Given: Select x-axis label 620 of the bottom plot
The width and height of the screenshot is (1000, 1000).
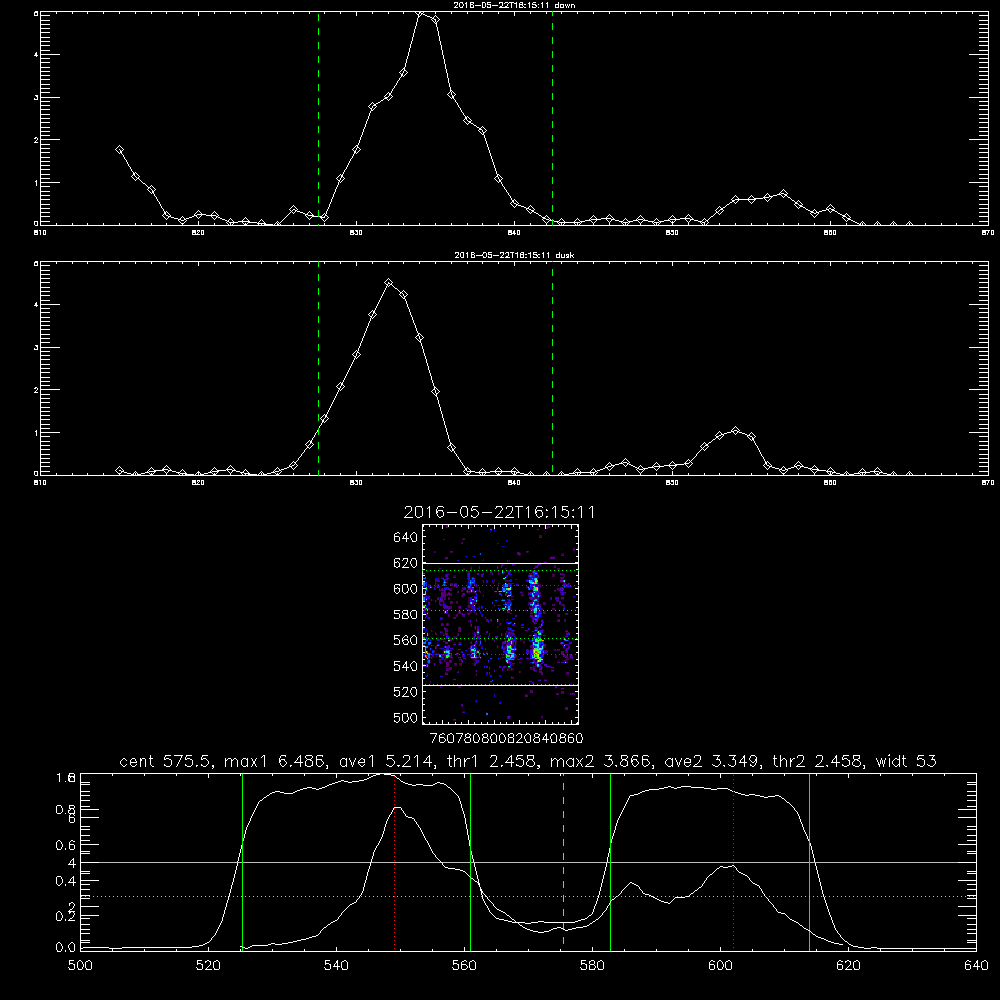Looking at the screenshot, I should coord(848,965).
